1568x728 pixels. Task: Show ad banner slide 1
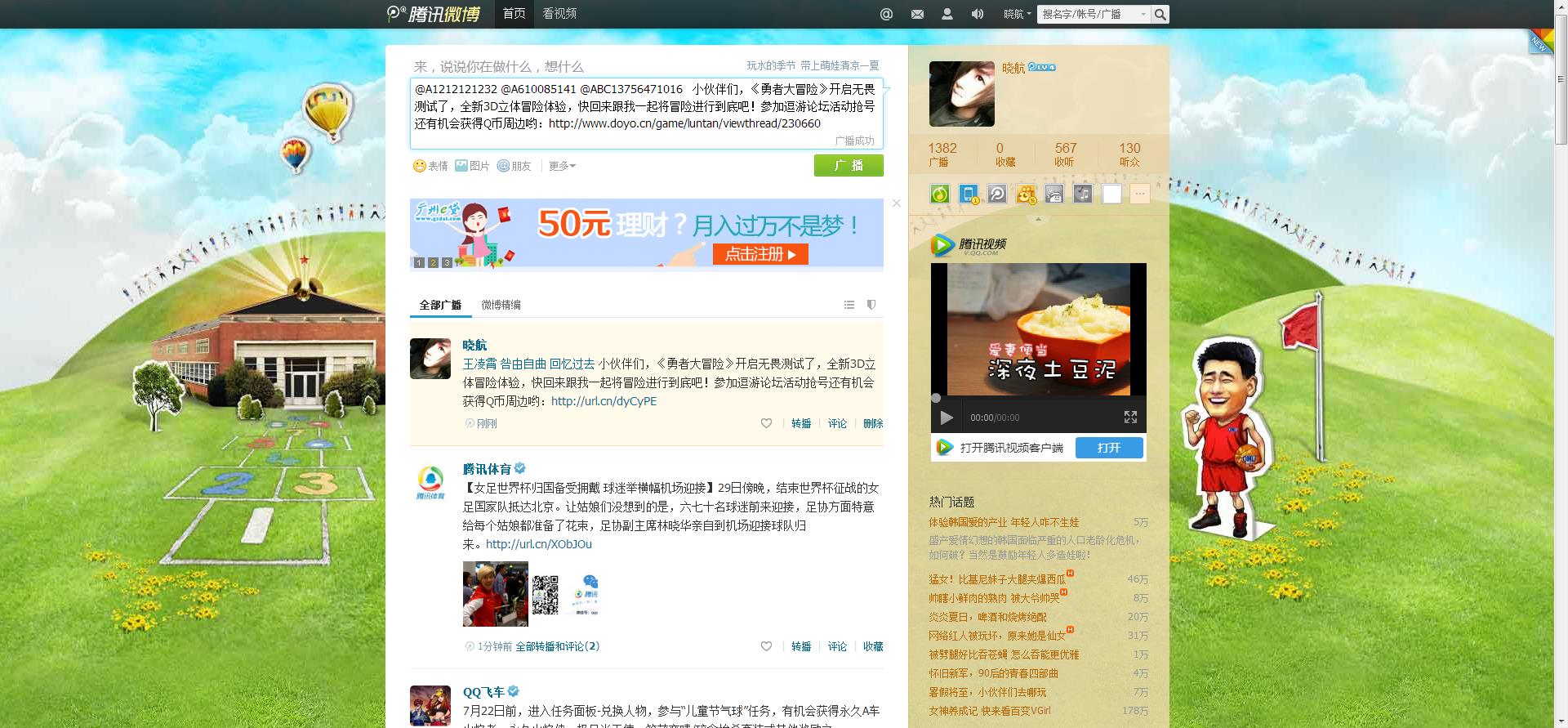click(x=419, y=263)
